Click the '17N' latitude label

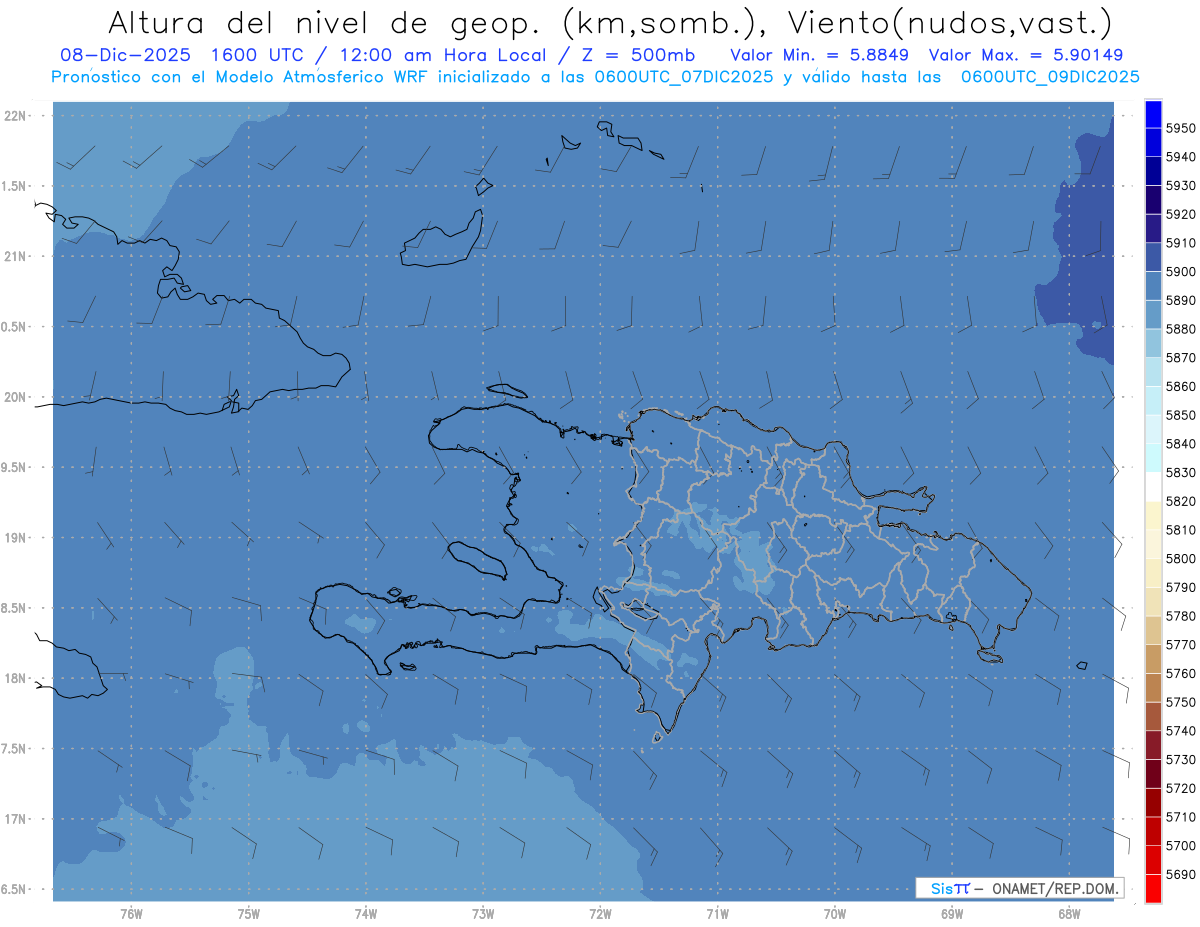point(16,819)
